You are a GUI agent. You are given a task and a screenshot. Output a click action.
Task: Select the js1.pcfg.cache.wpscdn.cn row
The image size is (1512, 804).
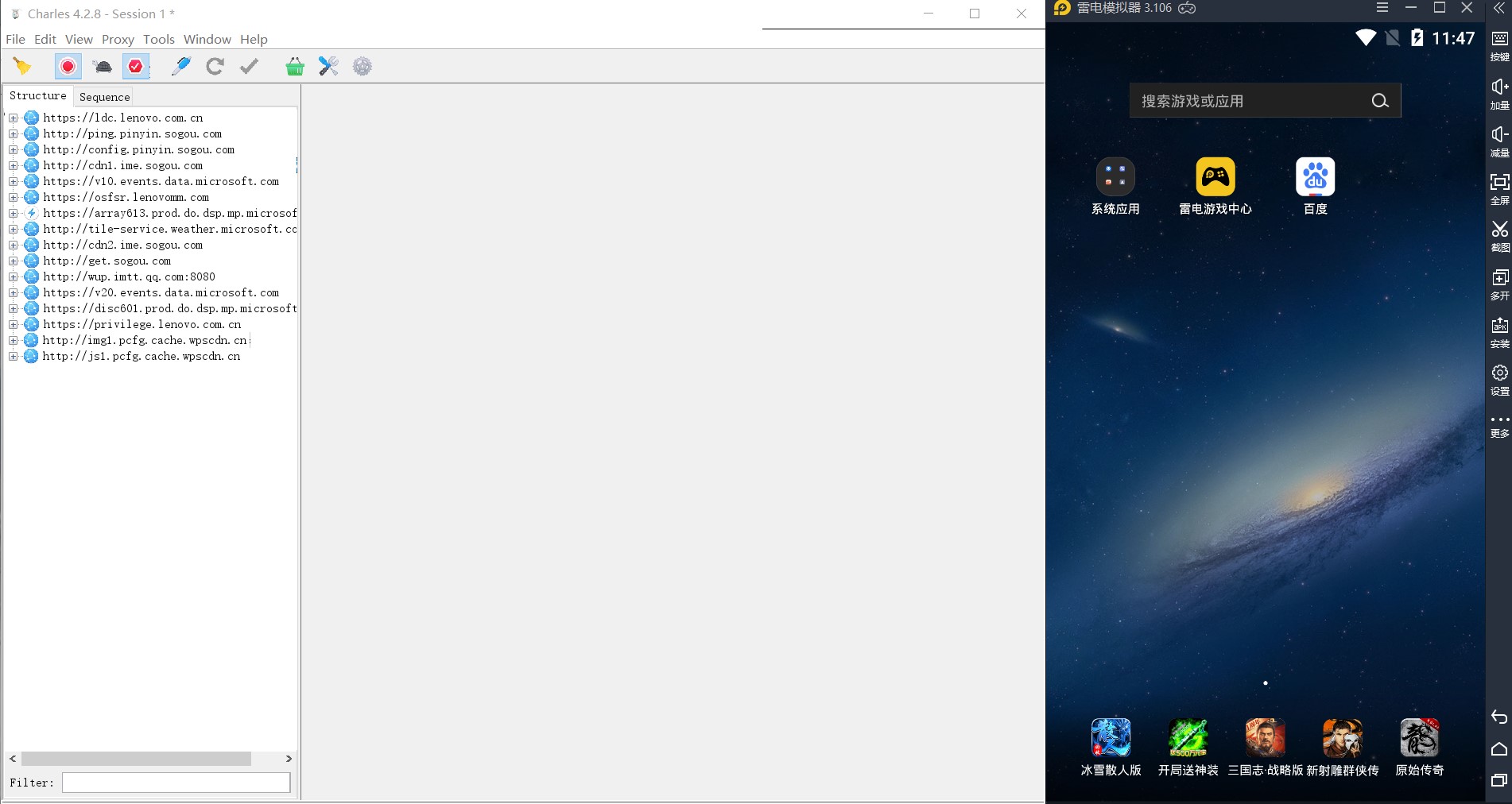(x=142, y=356)
